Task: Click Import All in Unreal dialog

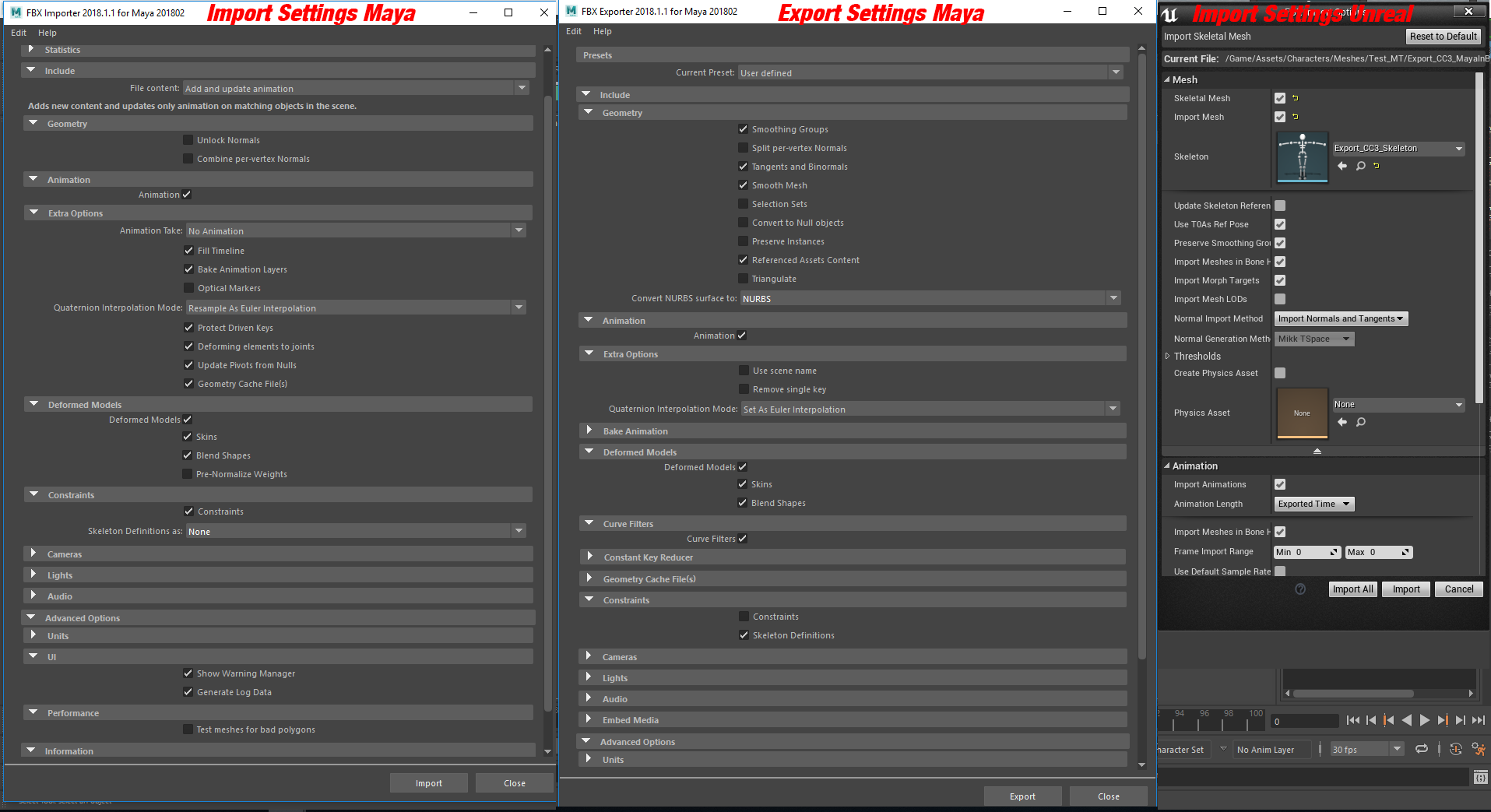Action: tap(1352, 589)
